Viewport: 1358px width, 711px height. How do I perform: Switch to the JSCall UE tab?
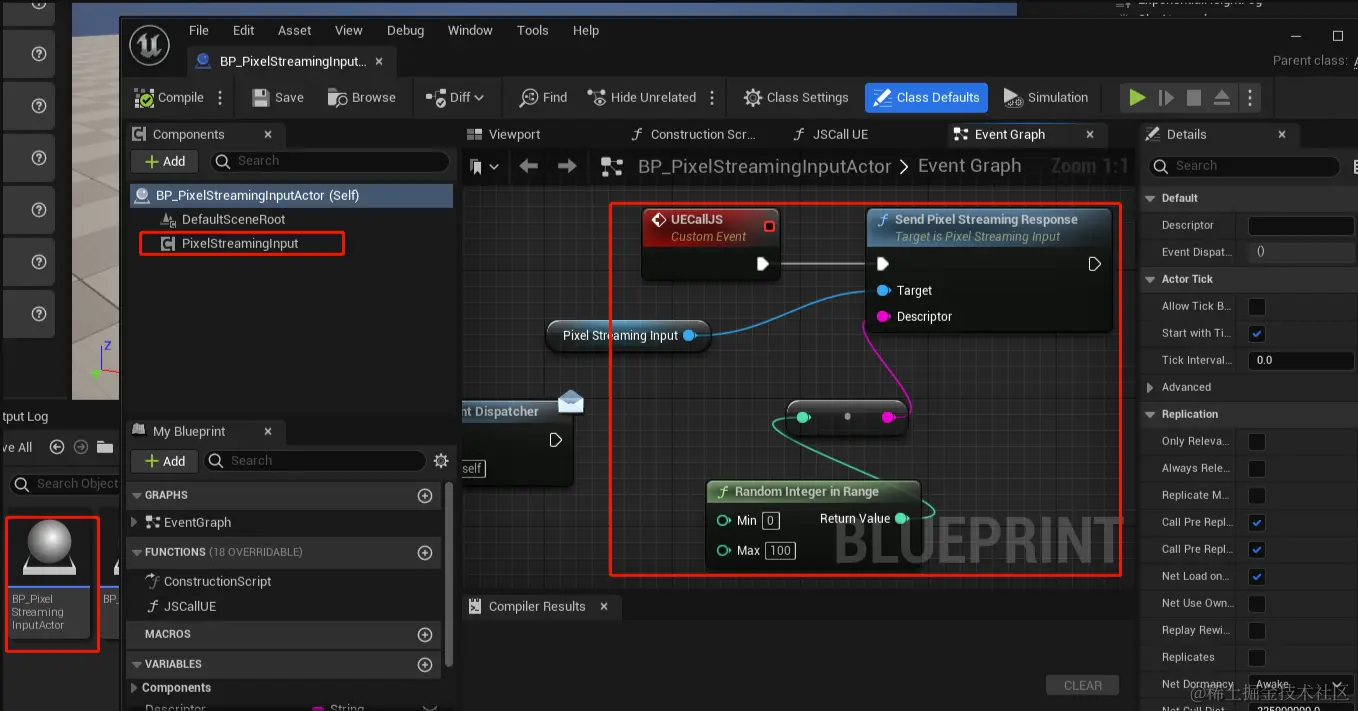click(831, 134)
